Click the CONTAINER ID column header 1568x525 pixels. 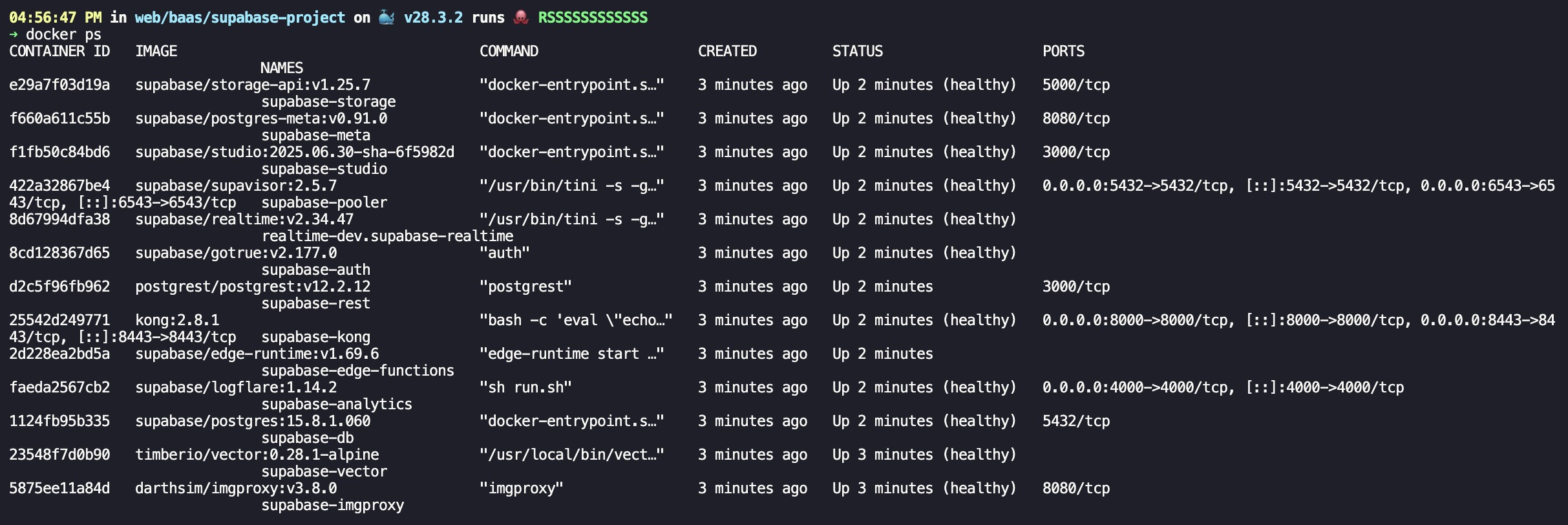(59, 51)
